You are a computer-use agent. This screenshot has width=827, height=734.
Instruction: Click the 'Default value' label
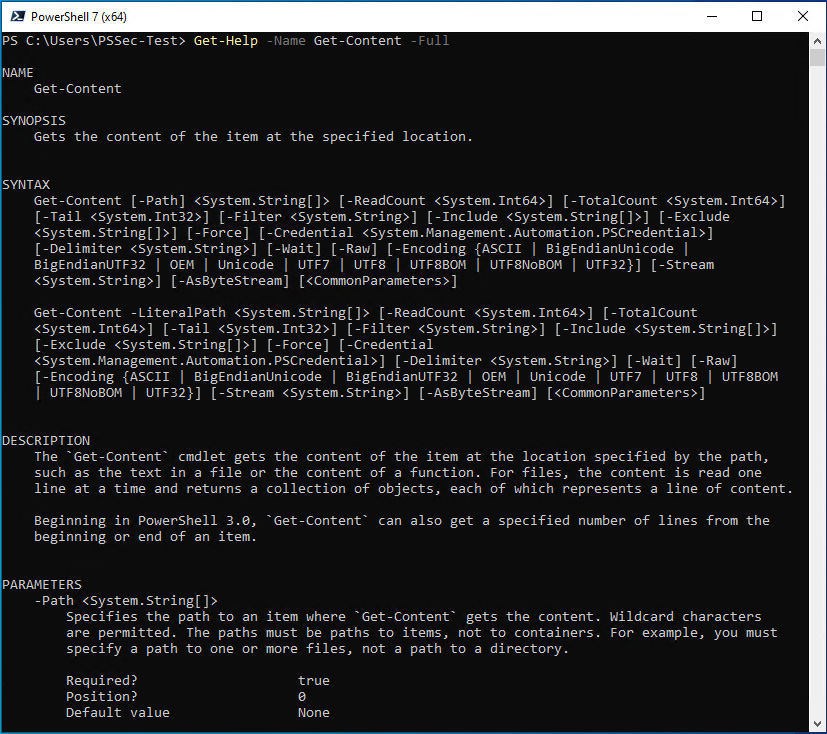click(x=118, y=712)
